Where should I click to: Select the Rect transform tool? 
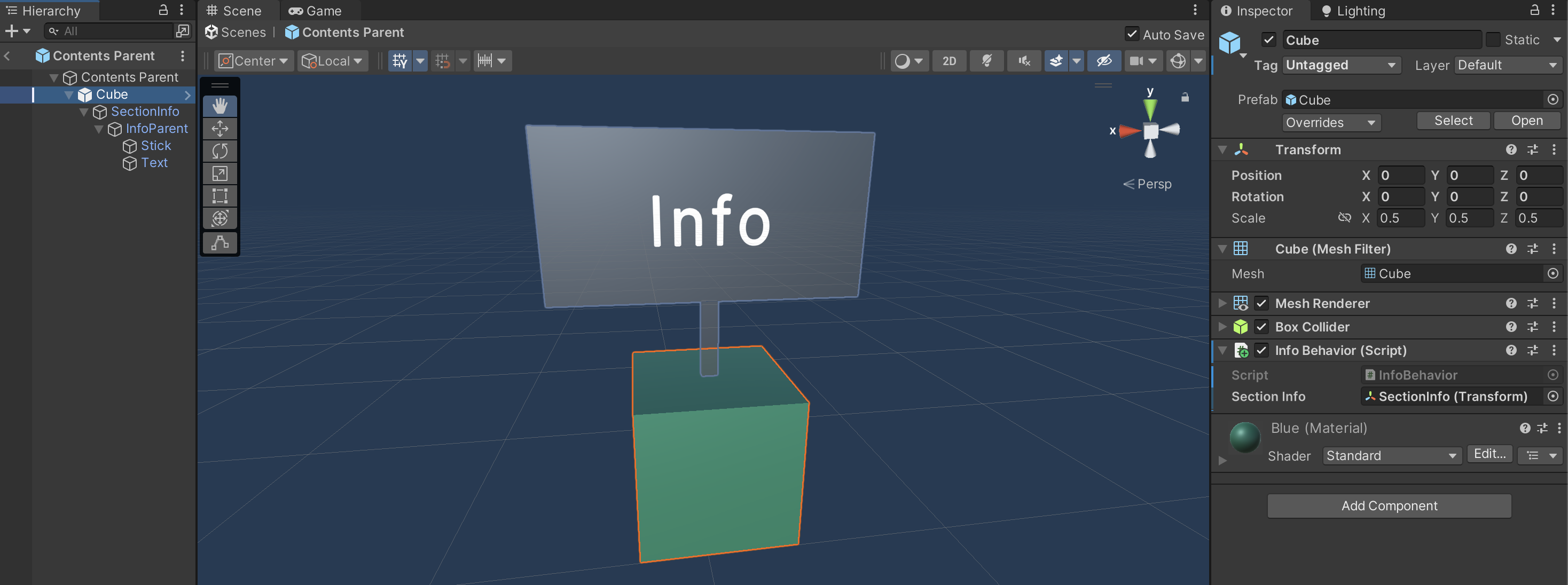[x=219, y=196]
